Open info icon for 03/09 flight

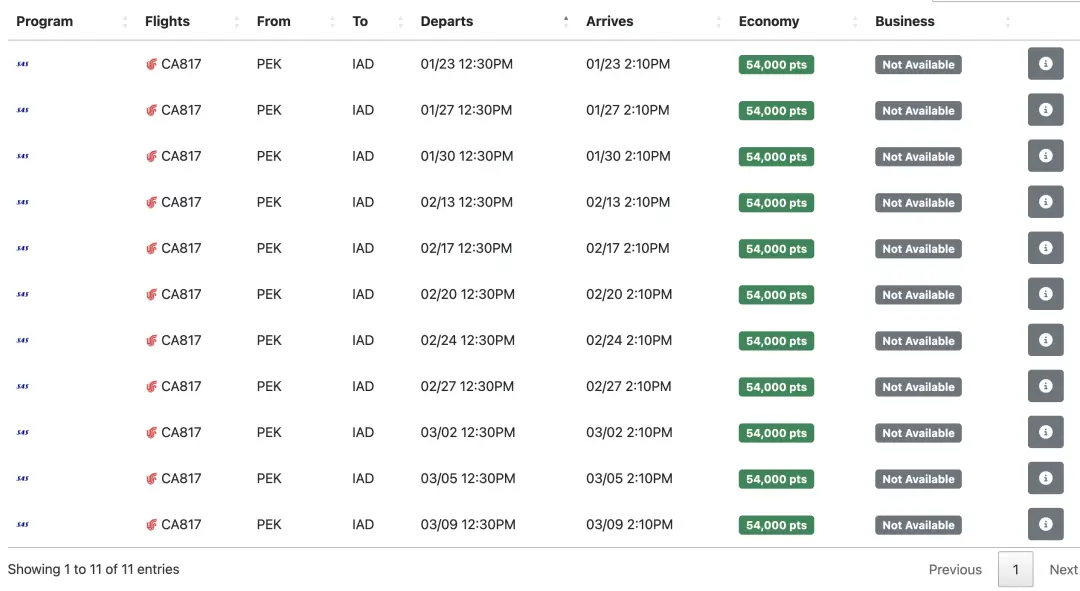point(1046,524)
